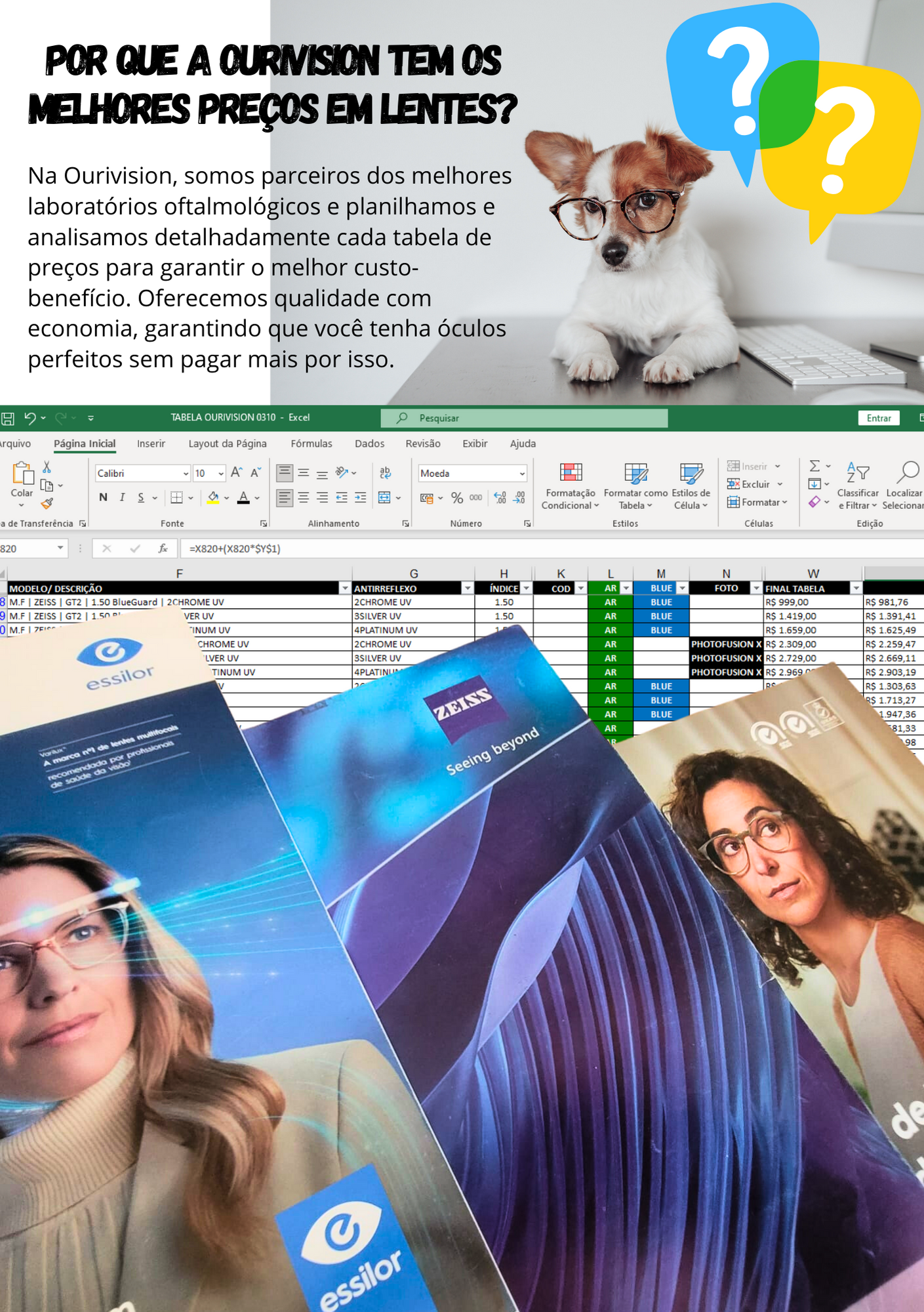Increase font size with larger A icon
This screenshot has width=924, height=1312.
tap(237, 472)
